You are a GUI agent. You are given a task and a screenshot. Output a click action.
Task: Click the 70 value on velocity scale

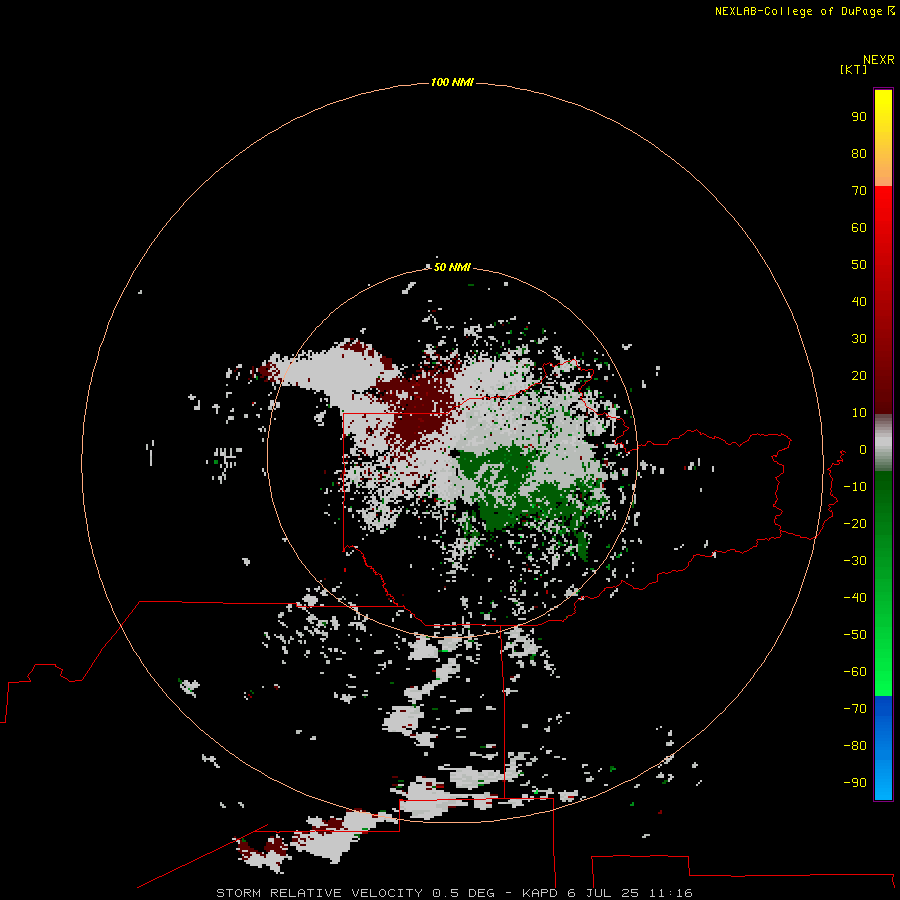pyautogui.click(x=859, y=191)
